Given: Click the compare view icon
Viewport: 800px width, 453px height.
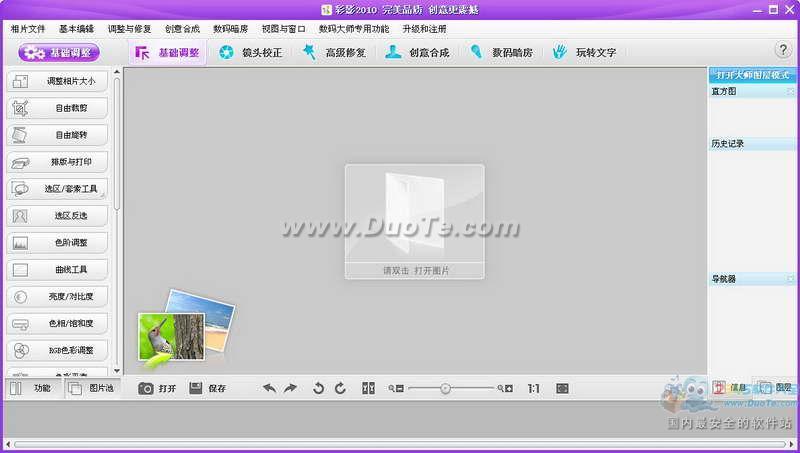Looking at the screenshot, I should [x=368, y=389].
